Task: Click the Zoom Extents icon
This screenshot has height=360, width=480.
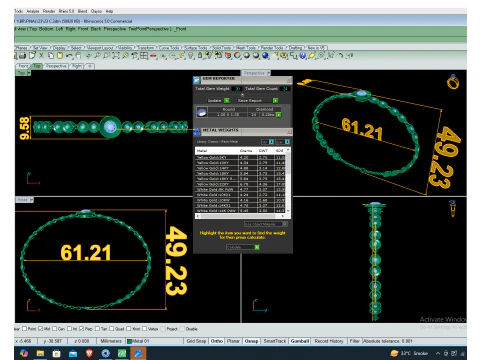Action: pos(116,56)
